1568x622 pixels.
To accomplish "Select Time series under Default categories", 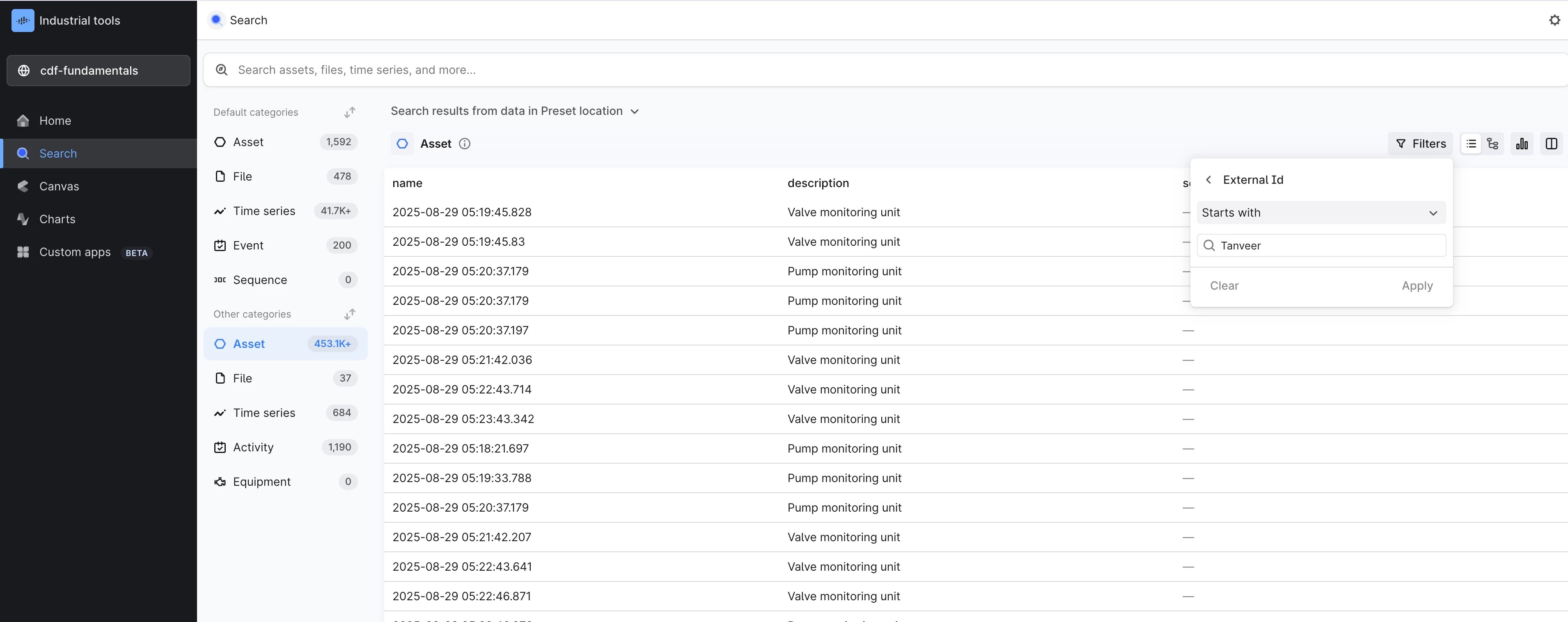I will 264,211.
